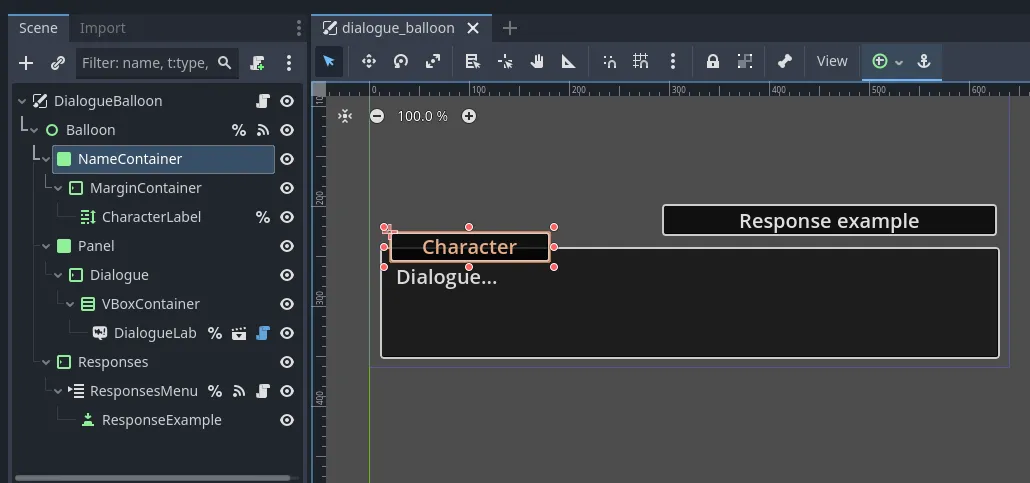Zoom in the canvas
This screenshot has width=1030, height=483.
coord(468,116)
